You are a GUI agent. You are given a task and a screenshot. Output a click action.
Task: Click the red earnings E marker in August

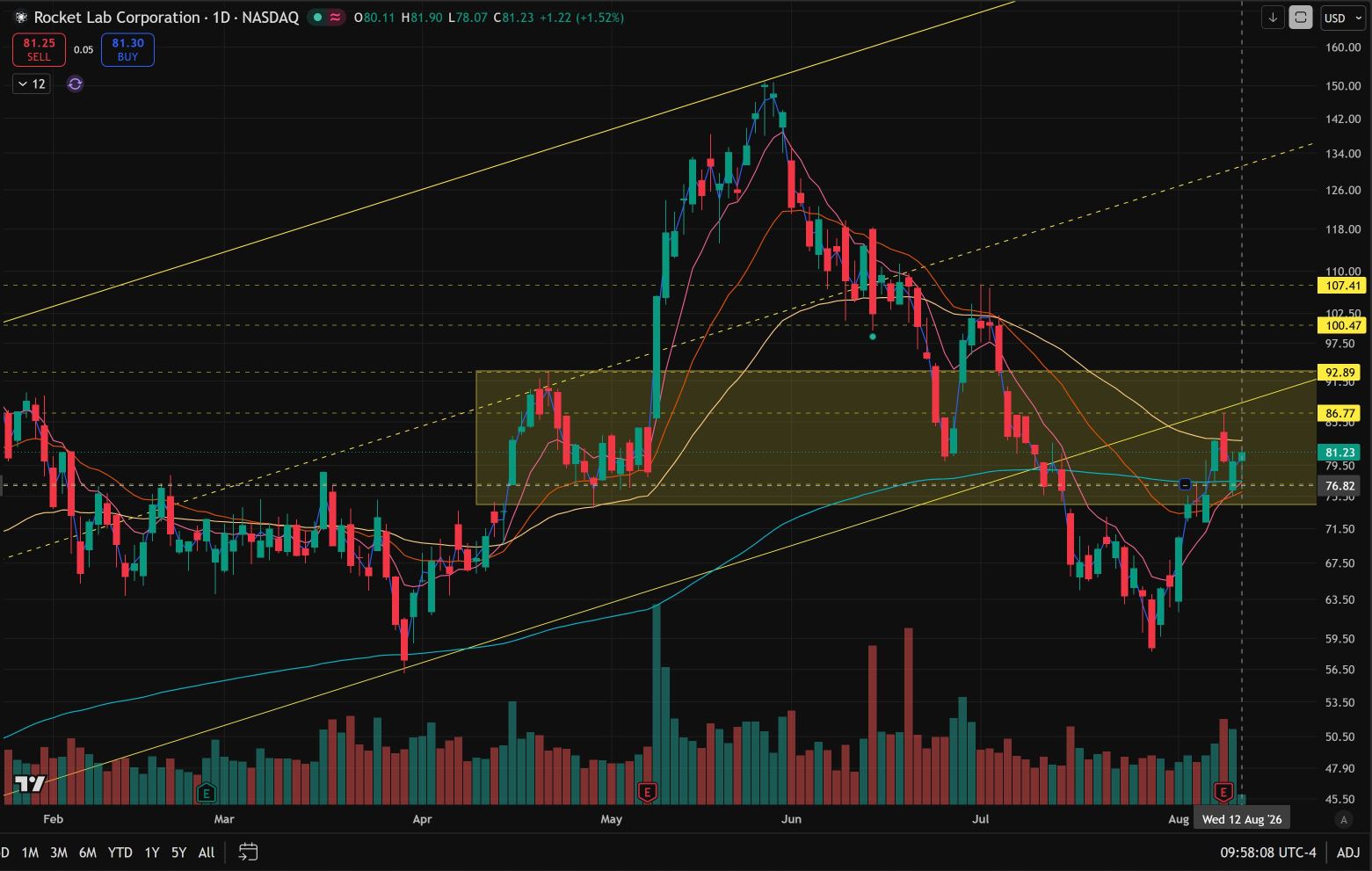pos(1223,794)
